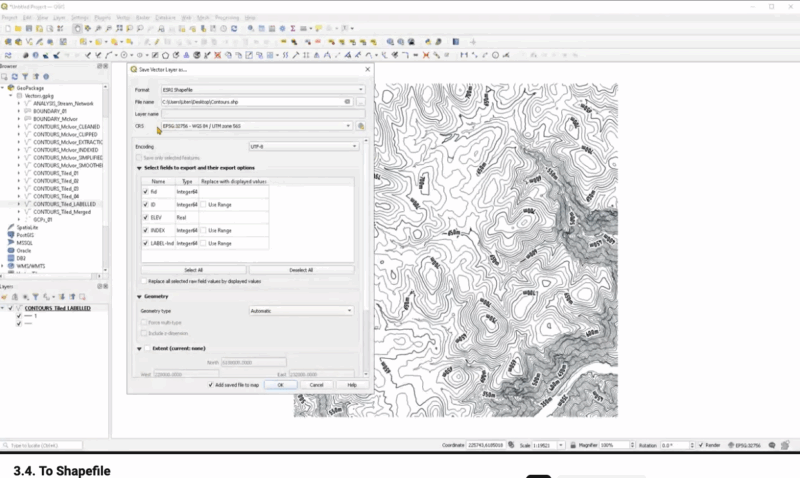Screen dimensions: 800x478
Task: Click the Add circle digitizing icon
Action: 124,55
